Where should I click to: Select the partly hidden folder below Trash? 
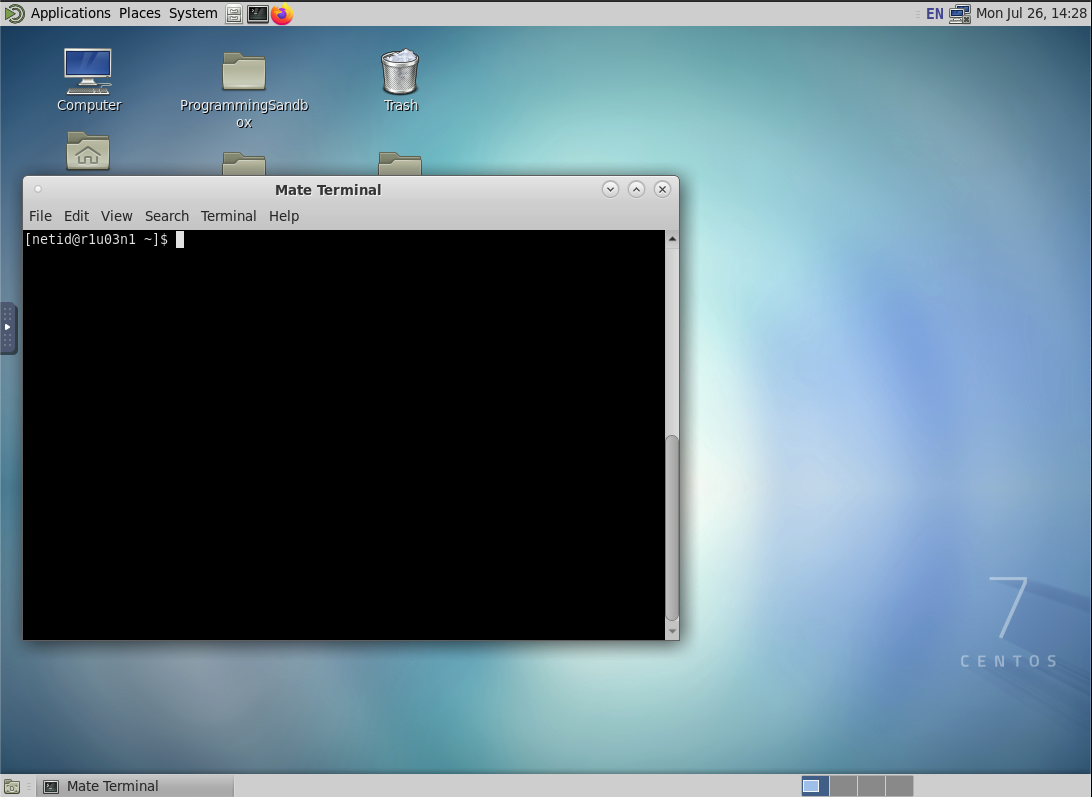click(400, 164)
